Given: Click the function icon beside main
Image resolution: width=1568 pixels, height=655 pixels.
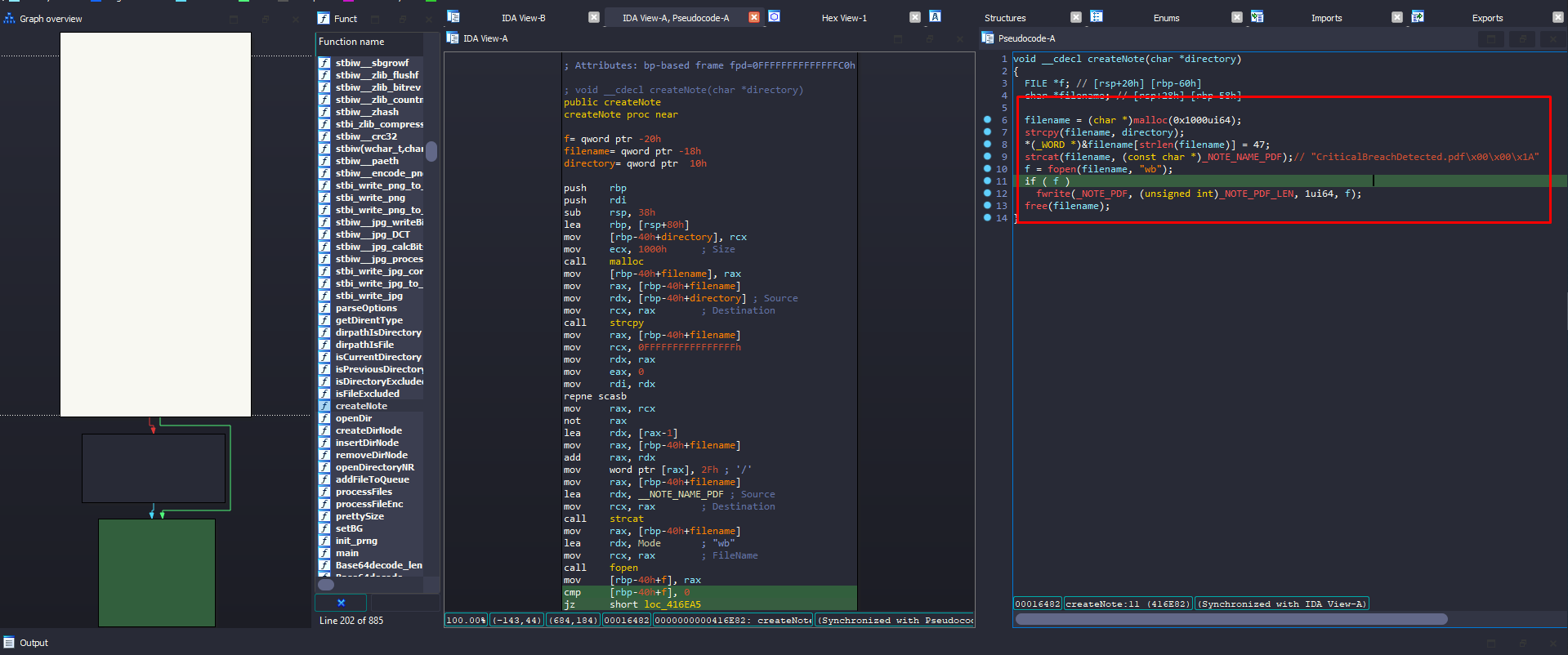Looking at the screenshot, I should pyautogui.click(x=324, y=553).
